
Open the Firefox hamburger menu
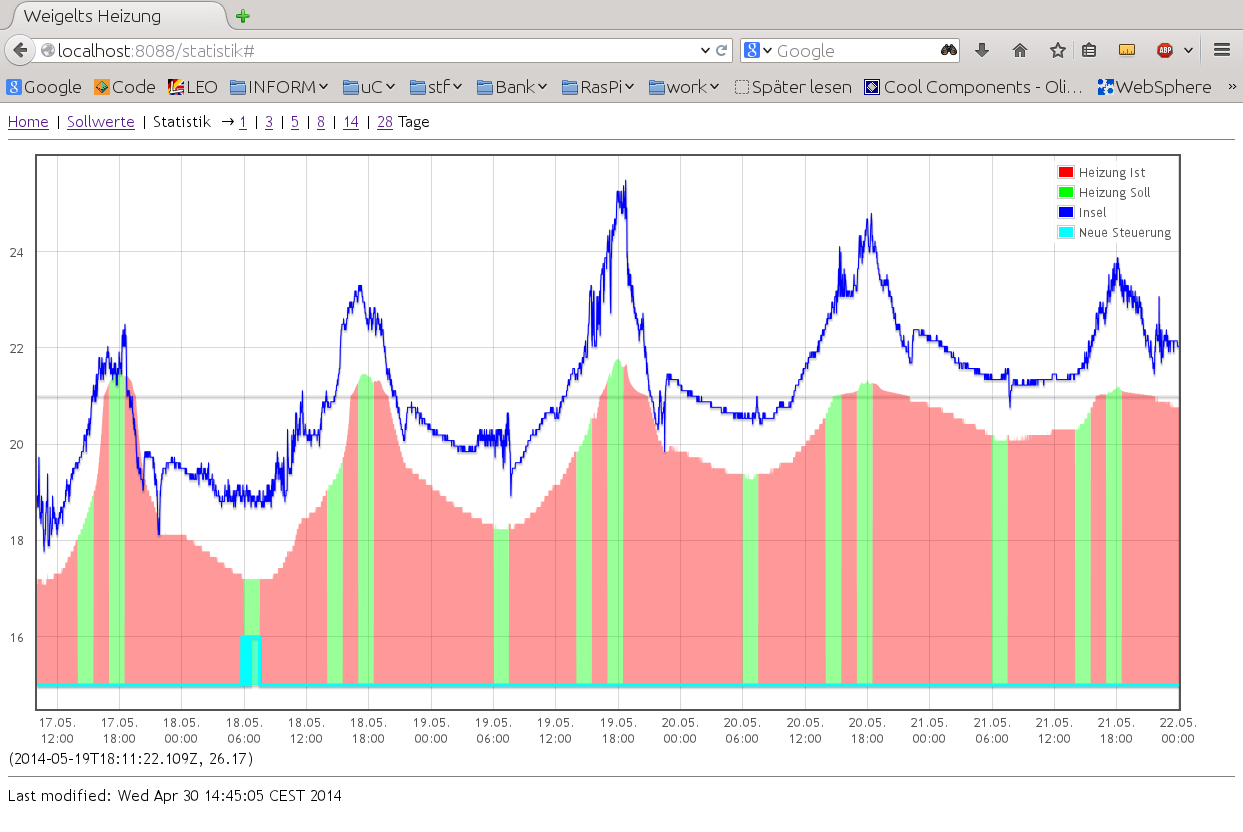point(1221,50)
